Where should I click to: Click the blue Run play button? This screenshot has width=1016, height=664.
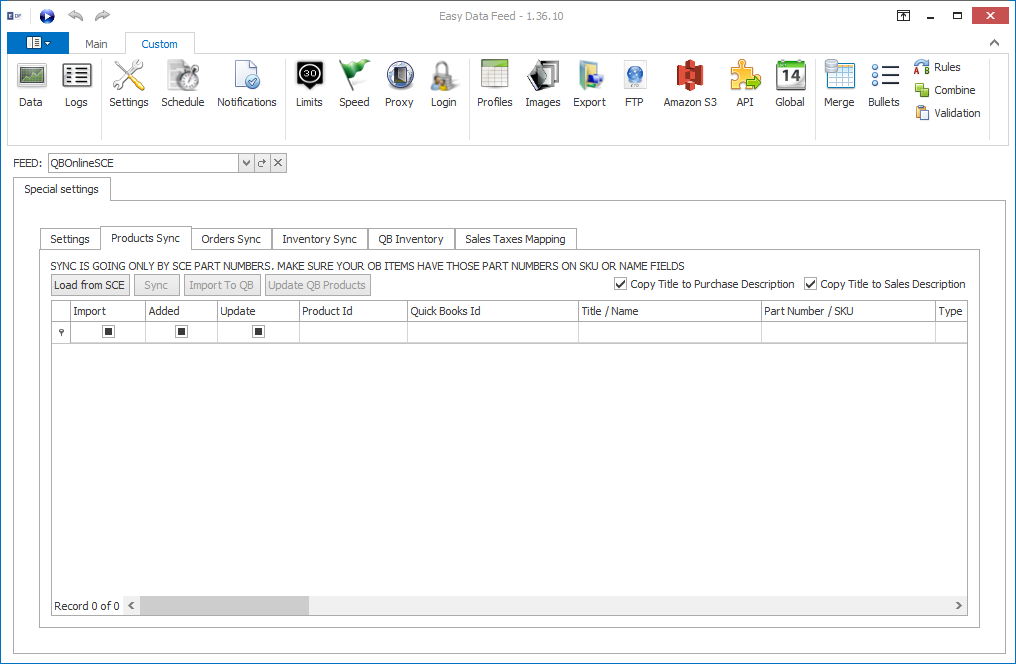tap(47, 16)
